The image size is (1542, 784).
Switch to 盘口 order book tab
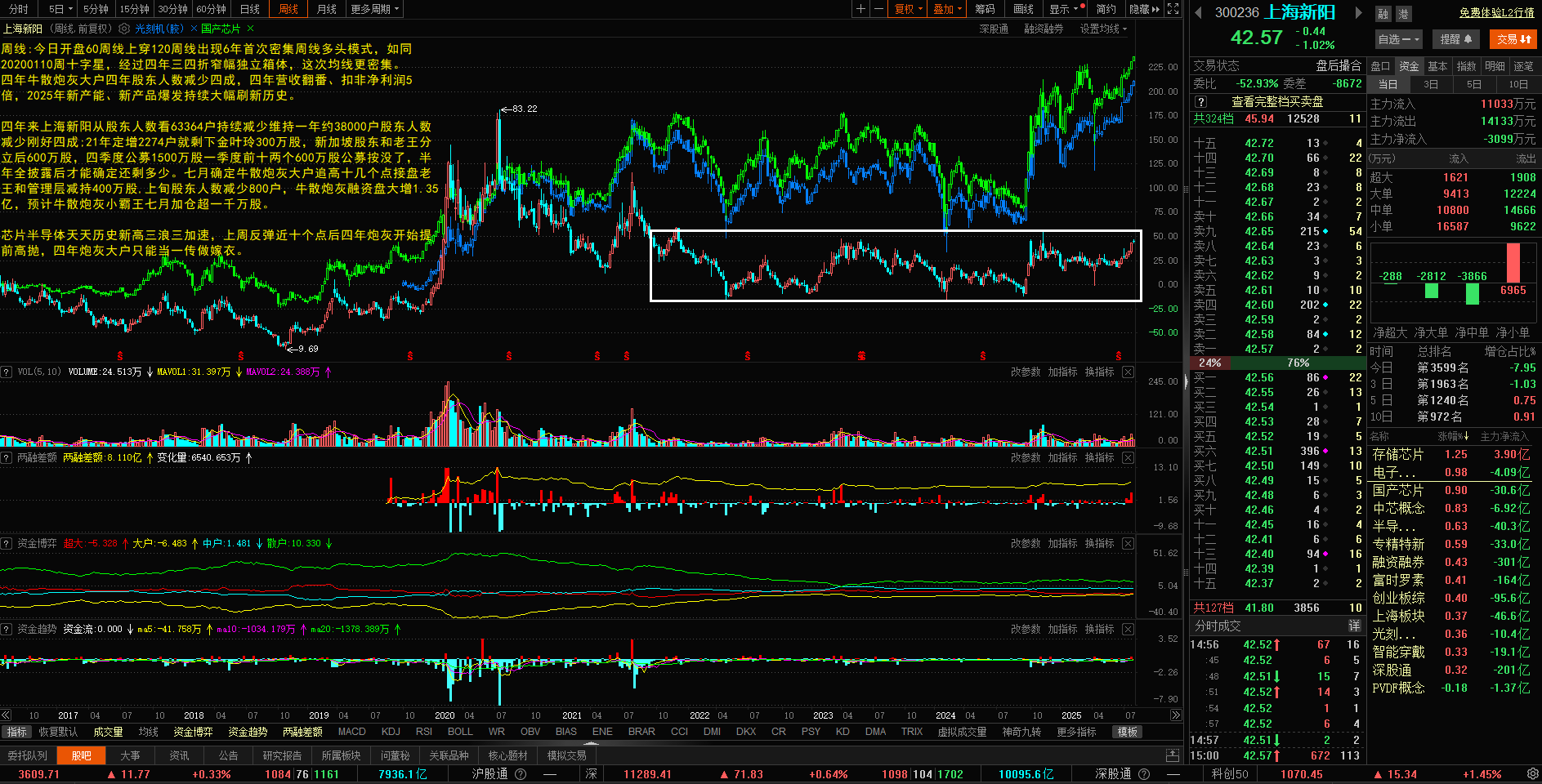1380,66
